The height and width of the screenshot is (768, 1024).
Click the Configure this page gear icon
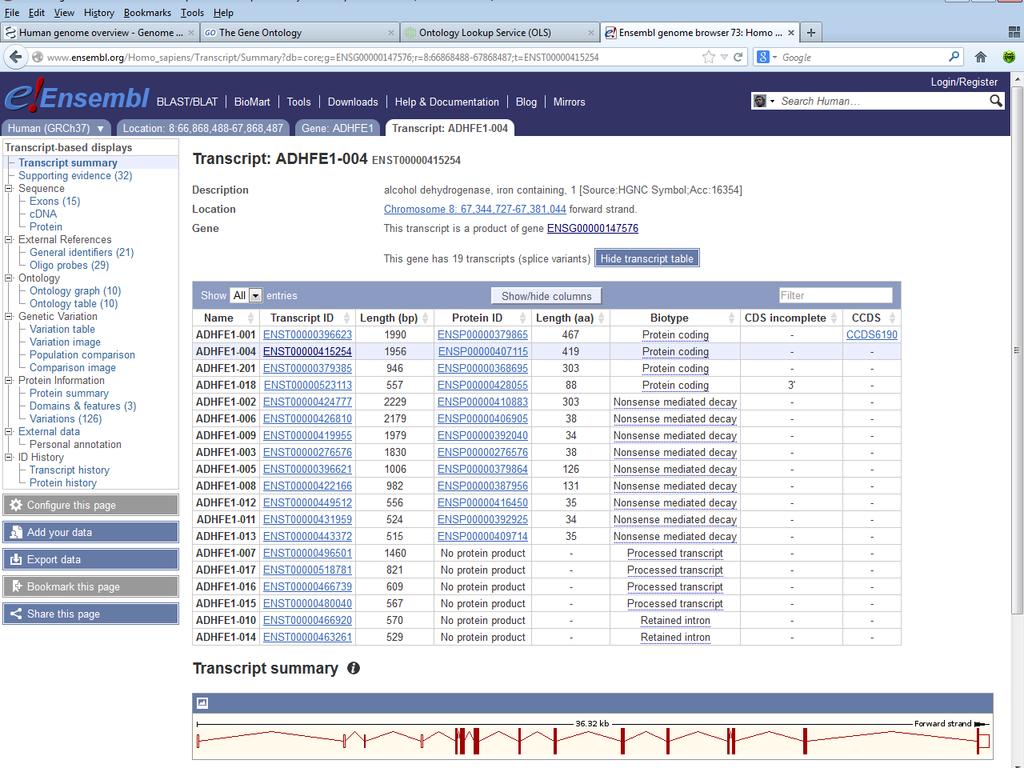[x=16, y=505]
